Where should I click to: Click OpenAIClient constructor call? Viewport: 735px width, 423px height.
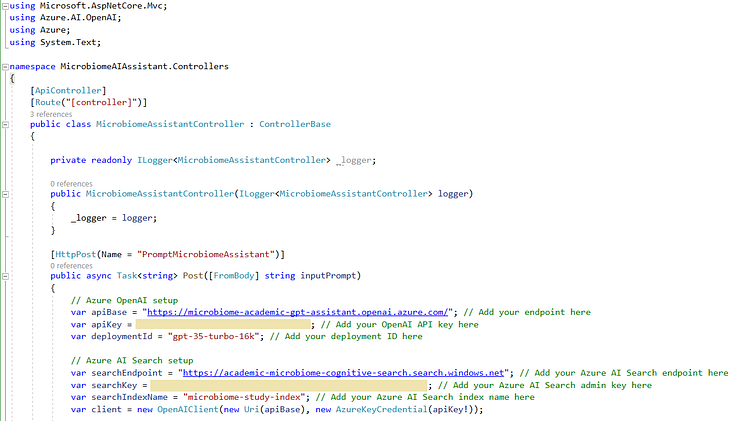click(188, 409)
